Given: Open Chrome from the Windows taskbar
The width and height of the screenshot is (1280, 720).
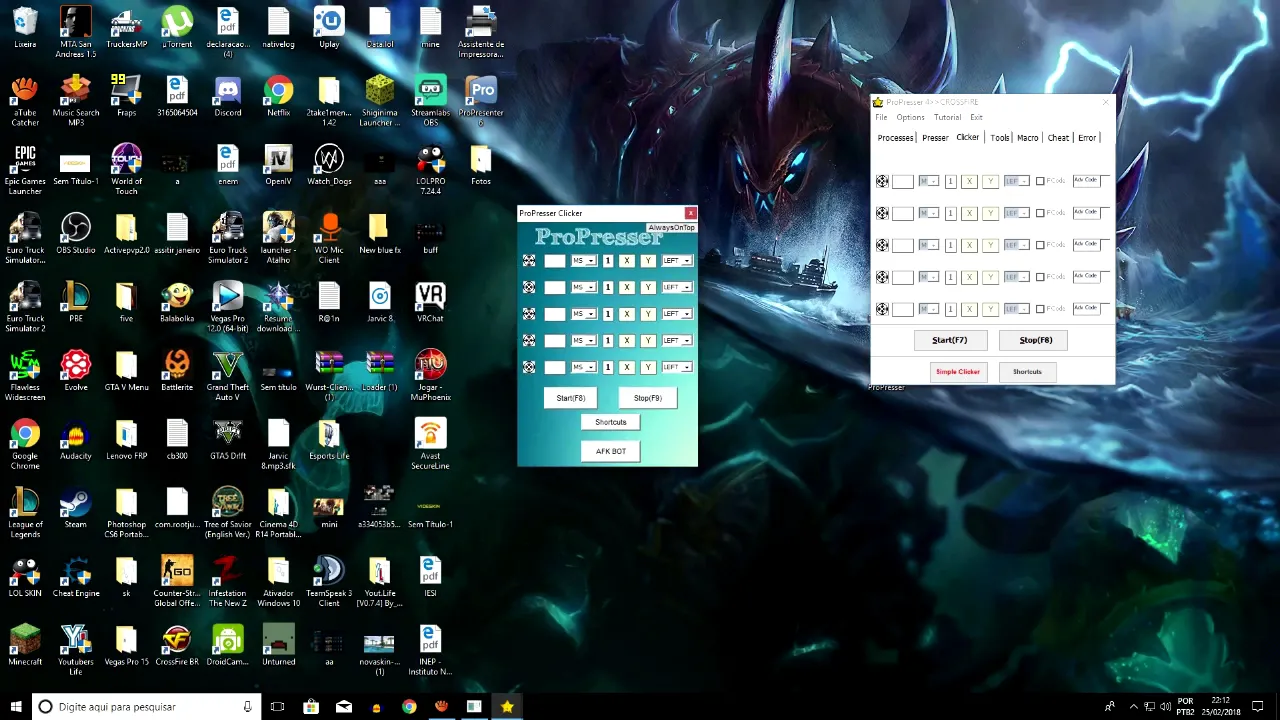Looking at the screenshot, I should (x=409, y=707).
